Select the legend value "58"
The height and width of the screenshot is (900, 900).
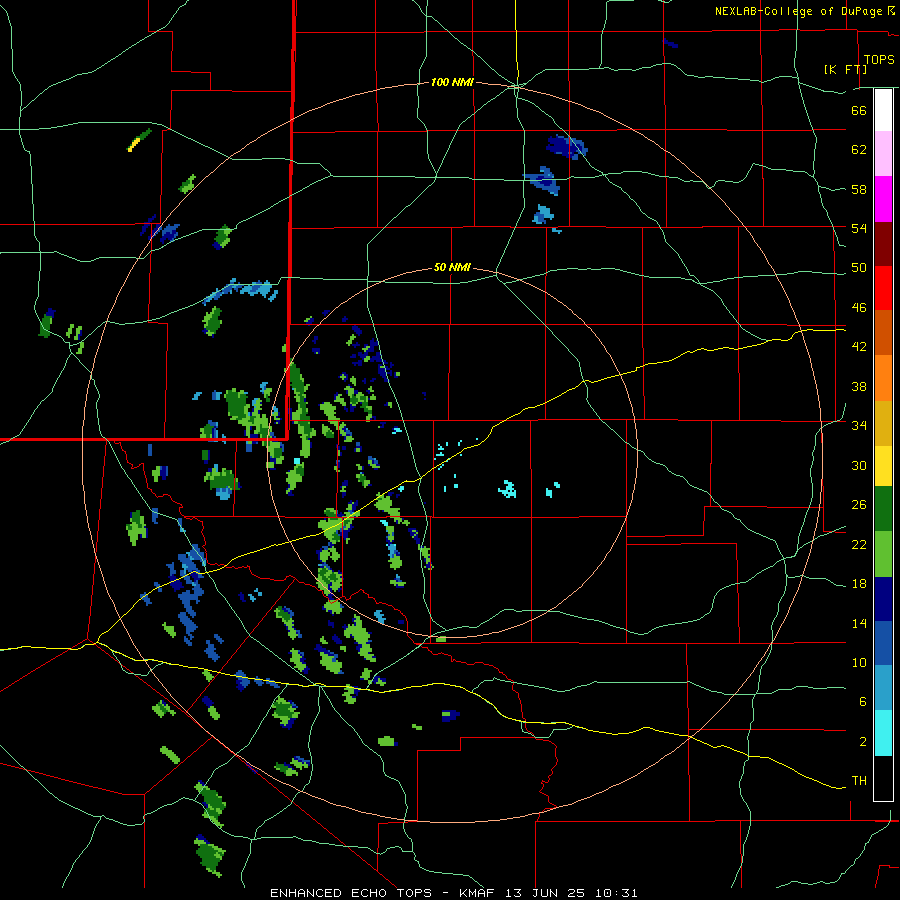pos(859,189)
